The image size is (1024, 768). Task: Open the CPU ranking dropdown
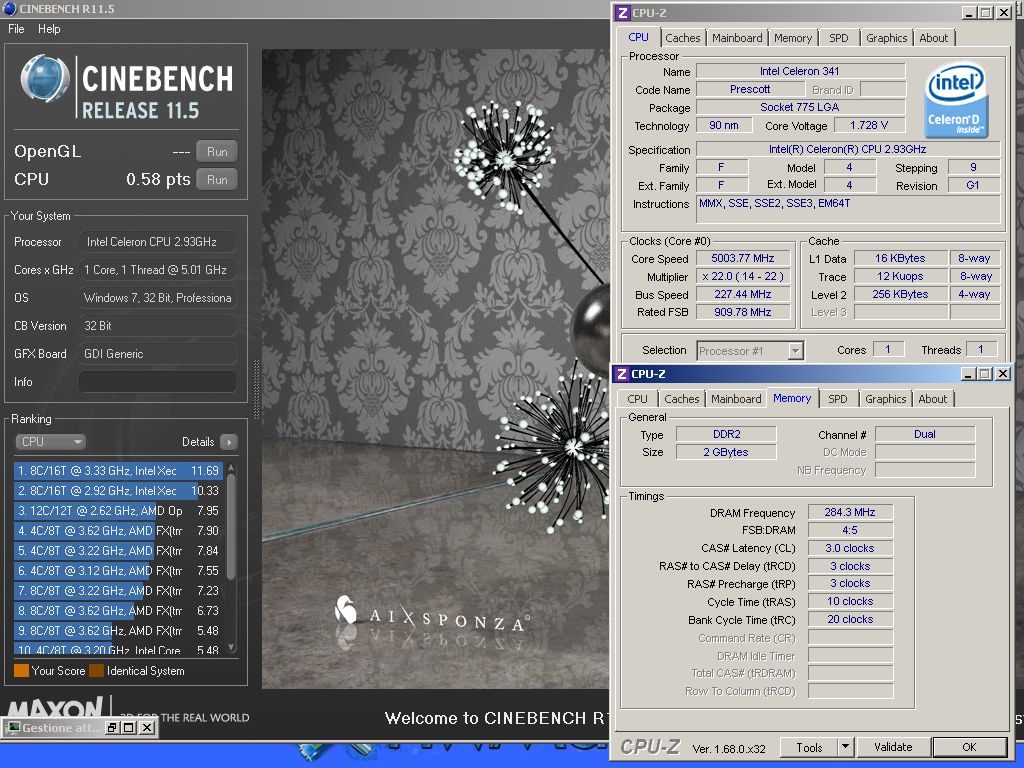click(x=50, y=441)
